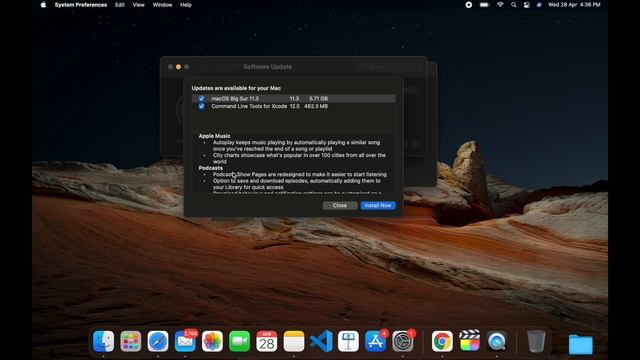Uncheck Command Line Tools for Xcode update
Viewport: 640px width, 360px height.
(x=202, y=106)
